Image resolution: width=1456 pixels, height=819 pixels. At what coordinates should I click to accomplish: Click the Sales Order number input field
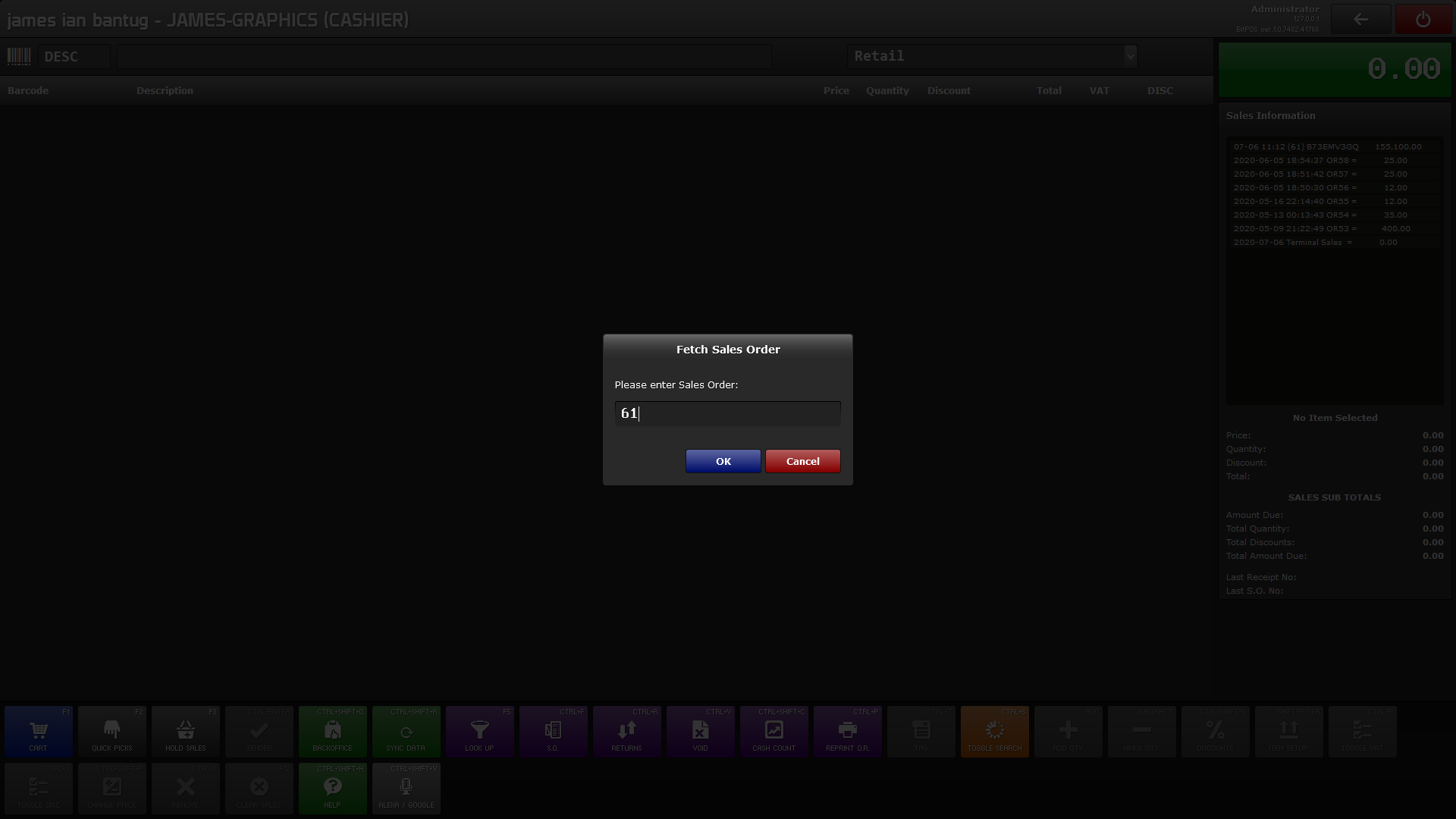[727, 413]
